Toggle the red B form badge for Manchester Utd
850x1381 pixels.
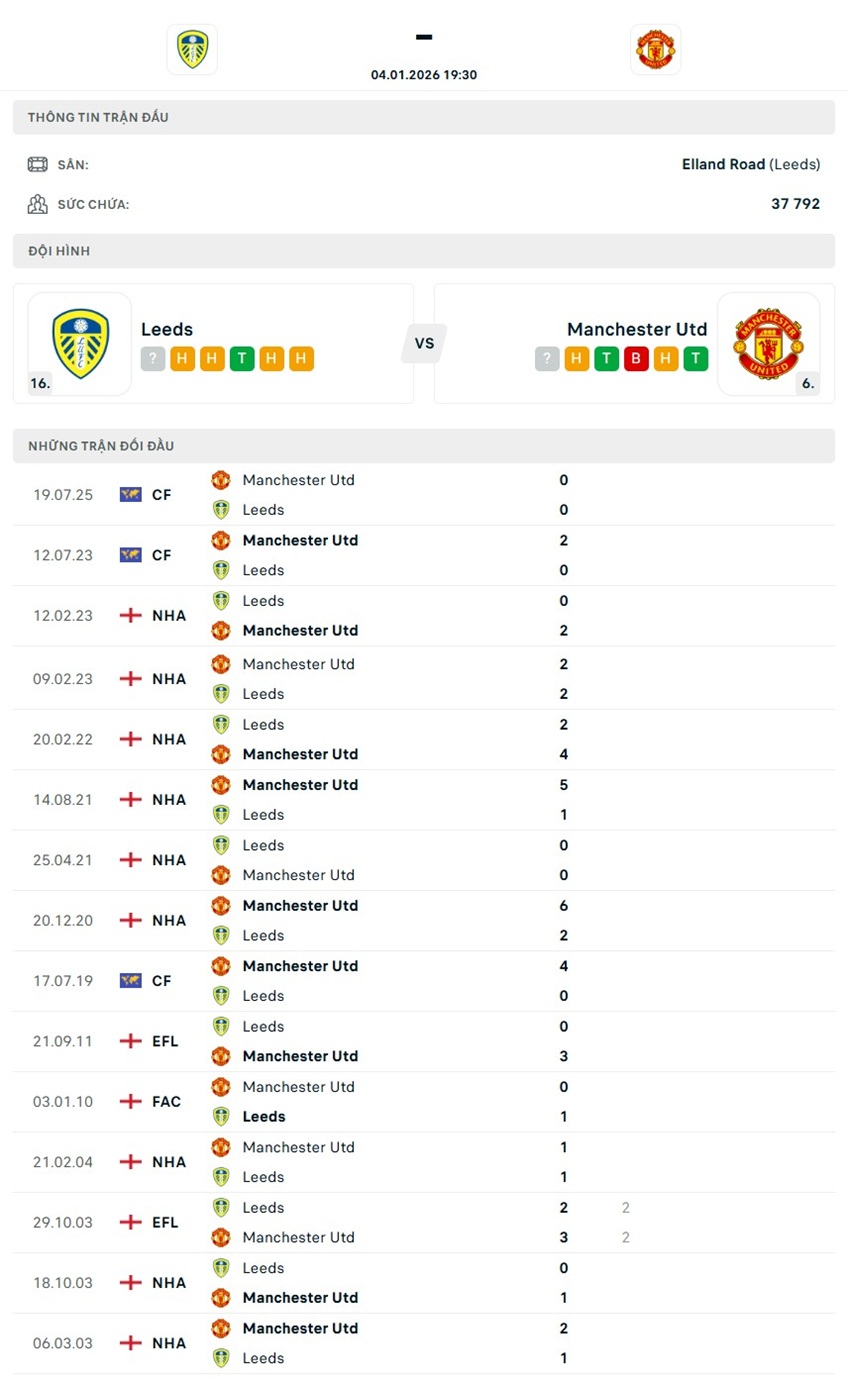point(637,358)
